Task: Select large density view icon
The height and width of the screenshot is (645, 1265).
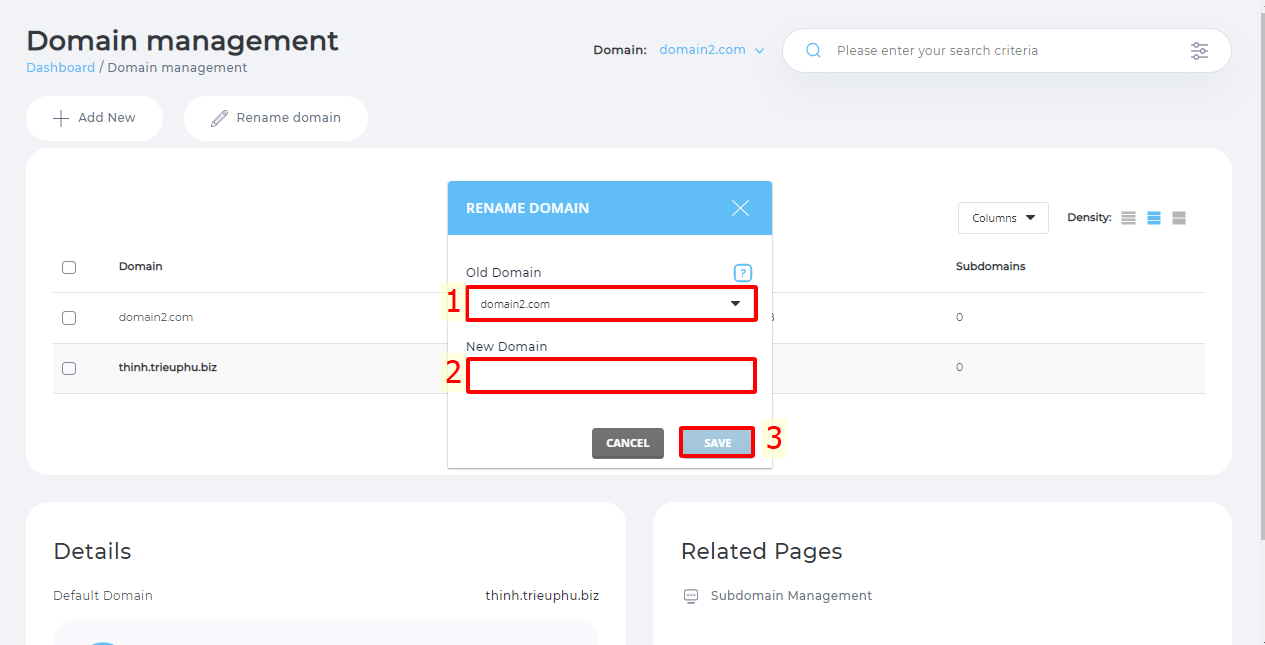Action: pyautogui.click(x=1178, y=218)
